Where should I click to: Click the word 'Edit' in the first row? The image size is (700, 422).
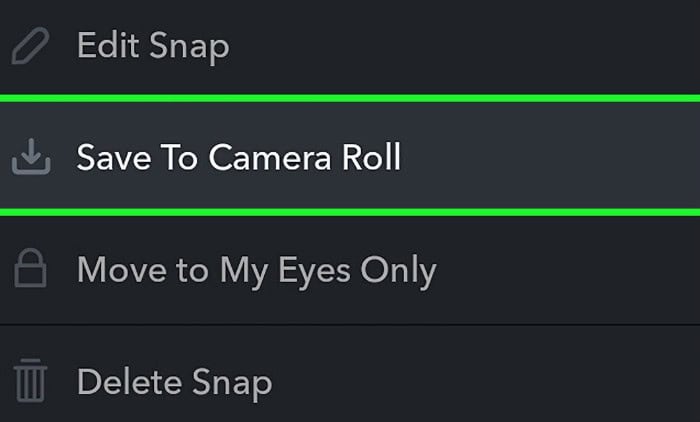point(108,44)
